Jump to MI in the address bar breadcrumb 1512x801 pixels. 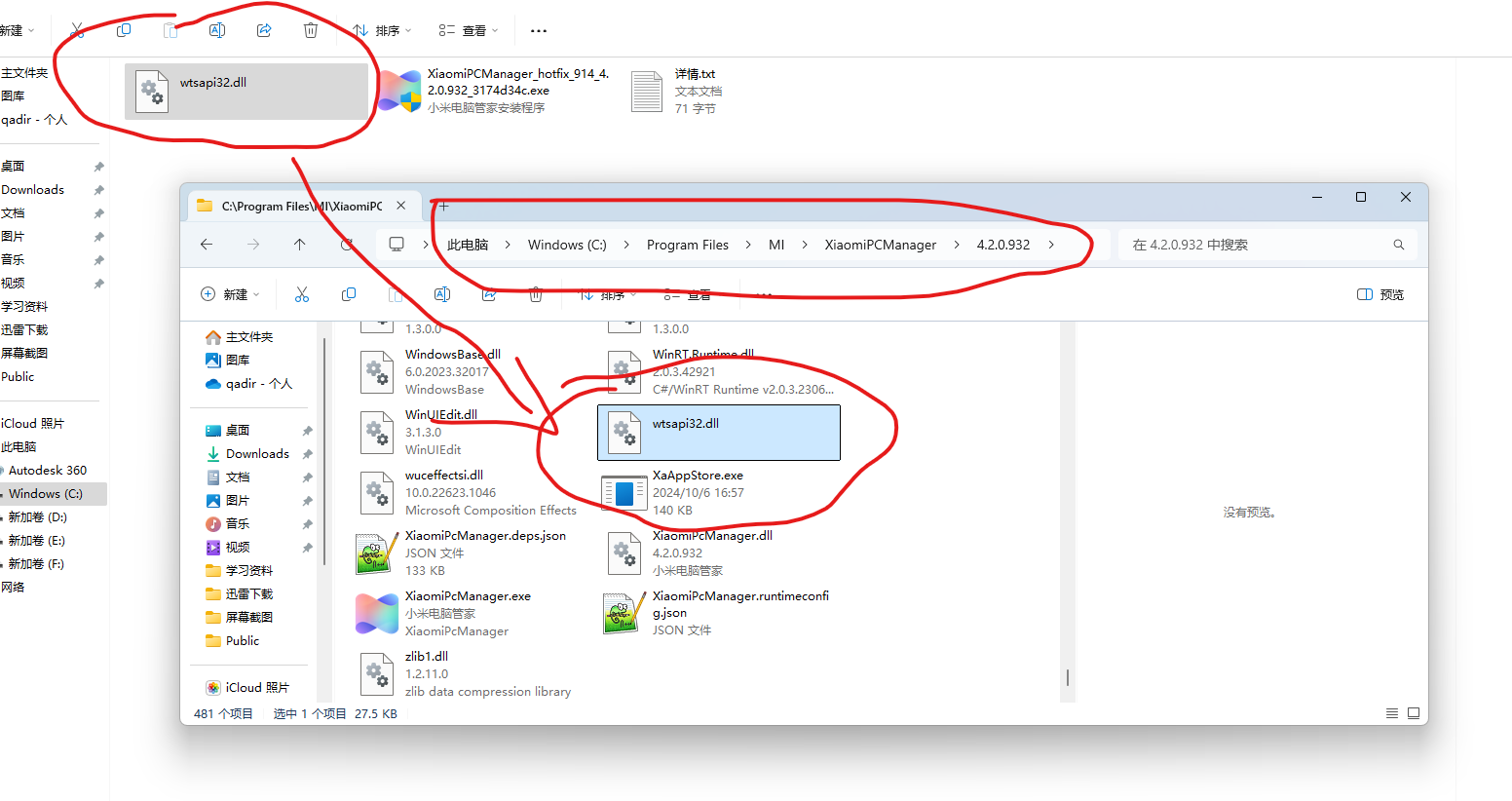[x=776, y=245]
